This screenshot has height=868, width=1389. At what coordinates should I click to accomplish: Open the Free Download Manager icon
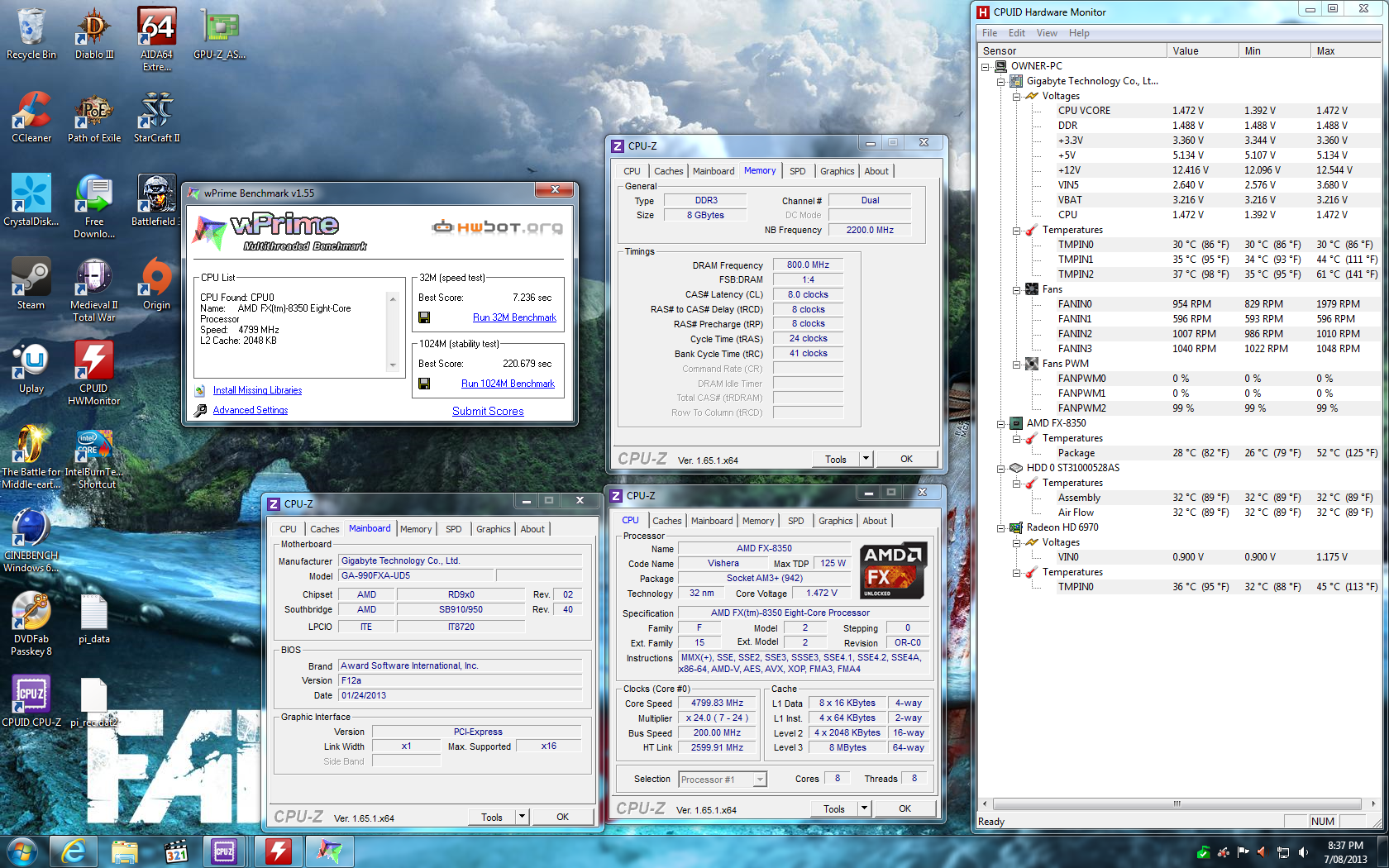[94, 206]
